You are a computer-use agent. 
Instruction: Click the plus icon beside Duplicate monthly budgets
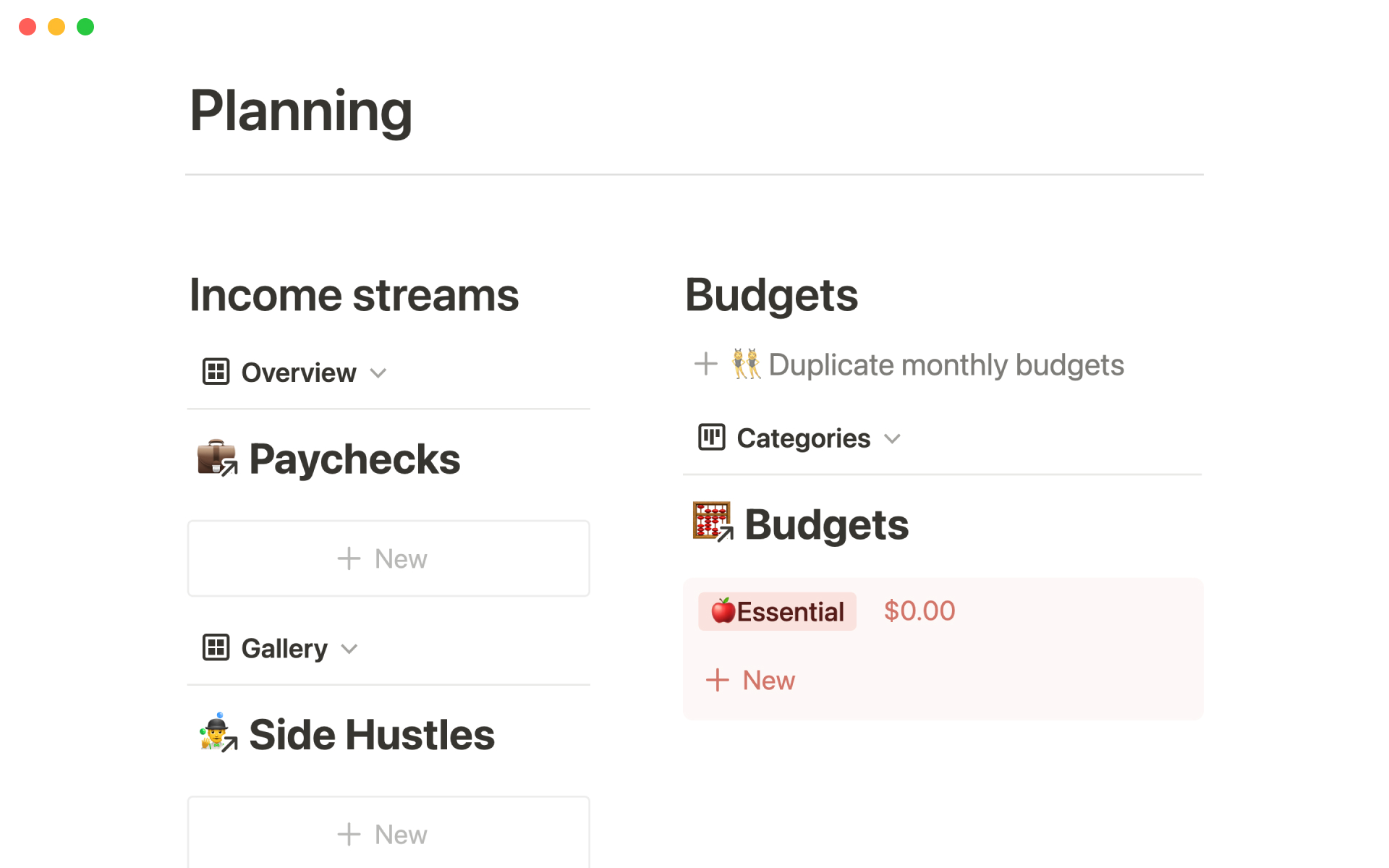(x=705, y=364)
